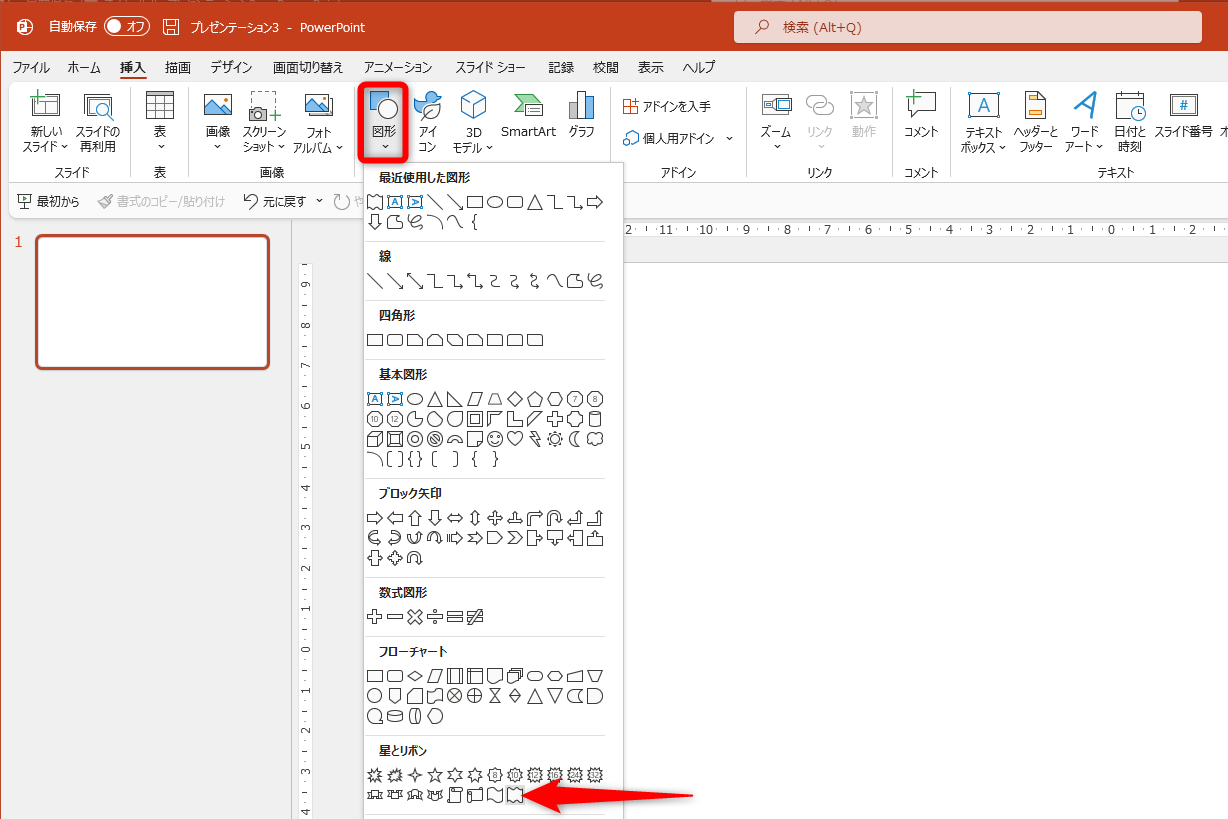
Task: Expand the フォトアルバム dropdown
Action: 319,139
